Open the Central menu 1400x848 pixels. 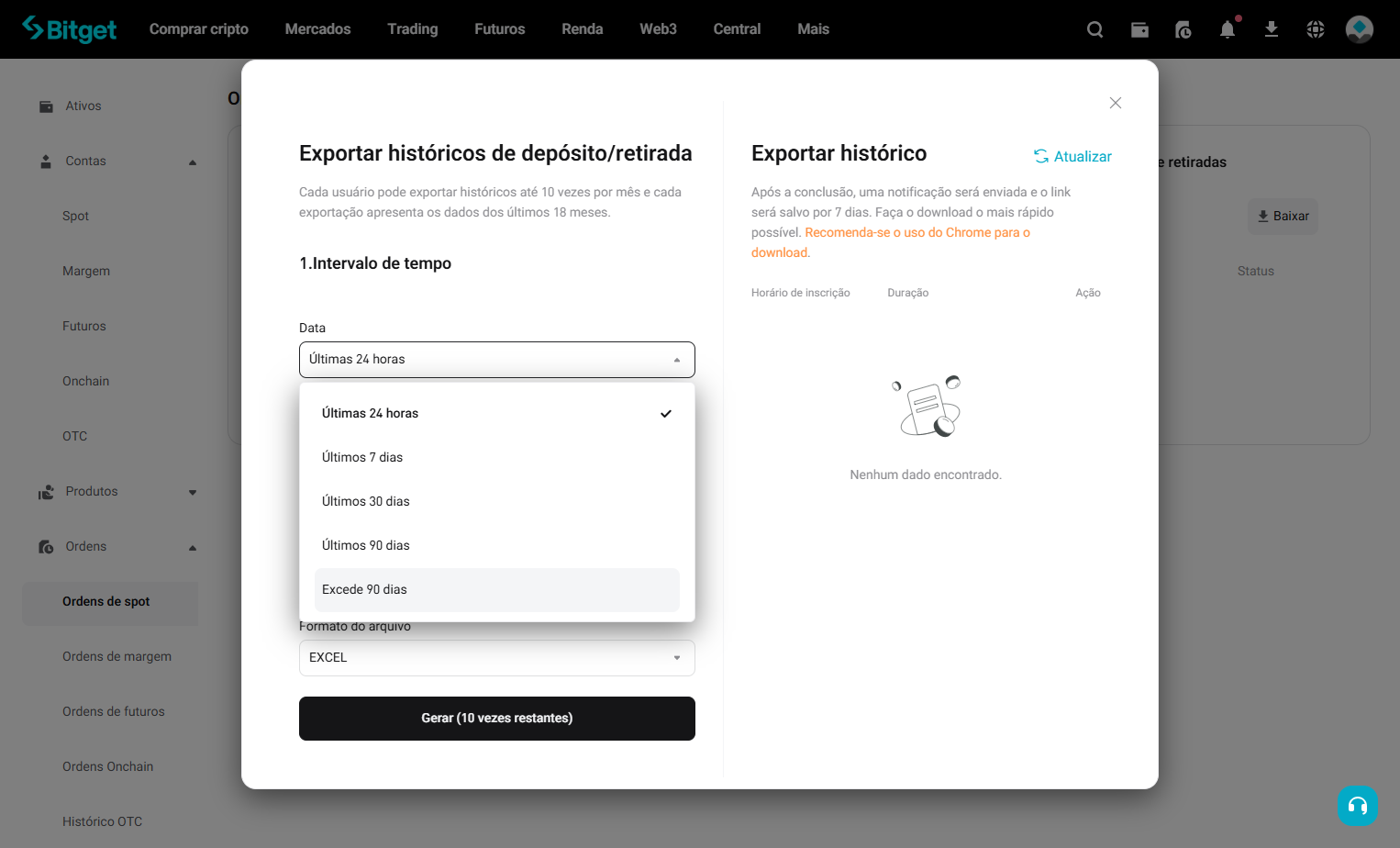pyautogui.click(x=738, y=29)
